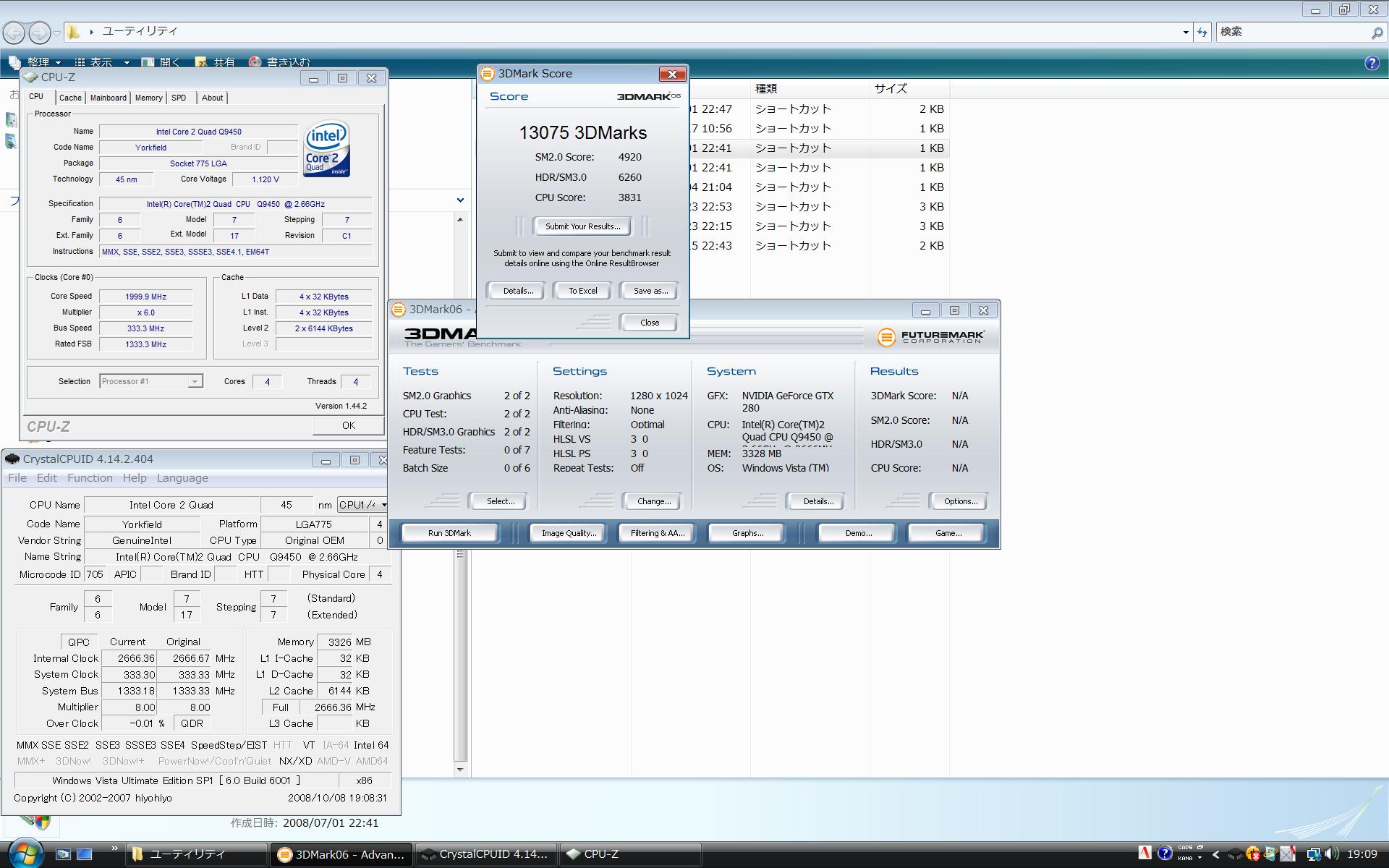The width and height of the screenshot is (1389, 868).
Task: Expand the chevron above the navigation pane scrollbar
Action: (460, 200)
